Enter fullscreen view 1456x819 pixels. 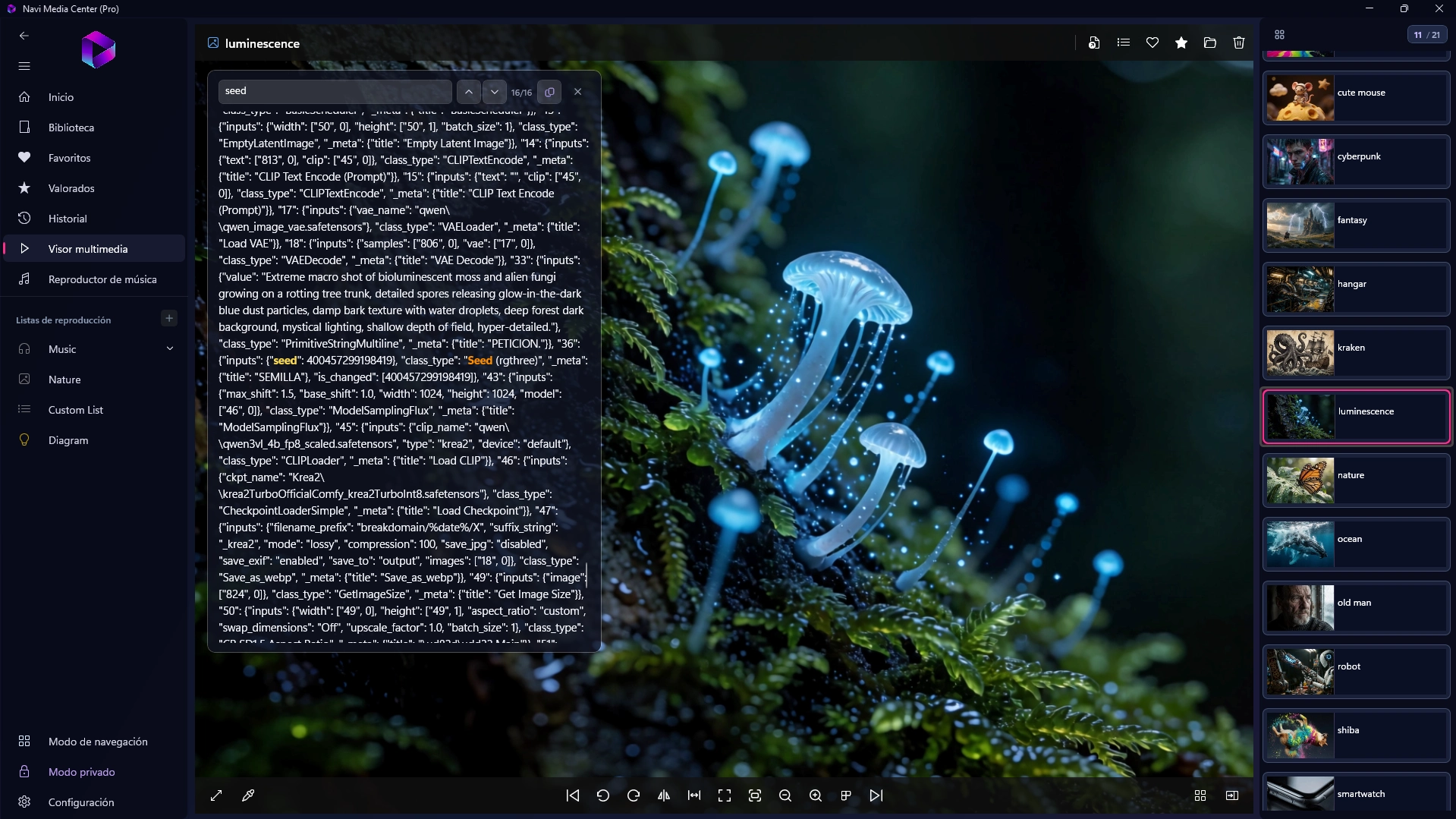(x=725, y=795)
